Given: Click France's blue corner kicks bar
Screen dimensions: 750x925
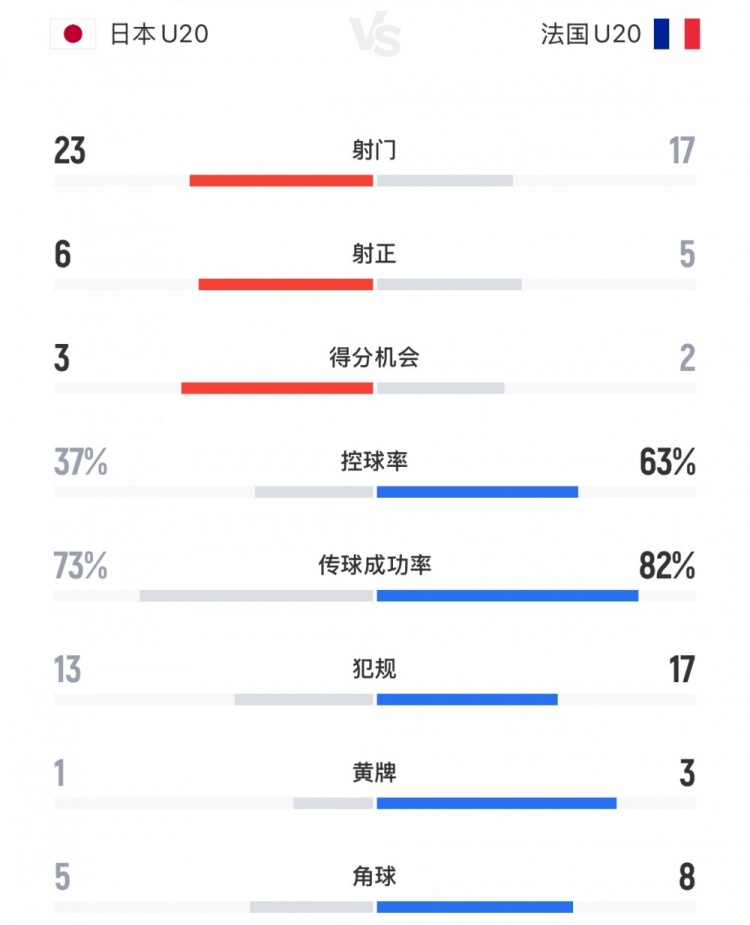Looking at the screenshot, I should tap(475, 907).
